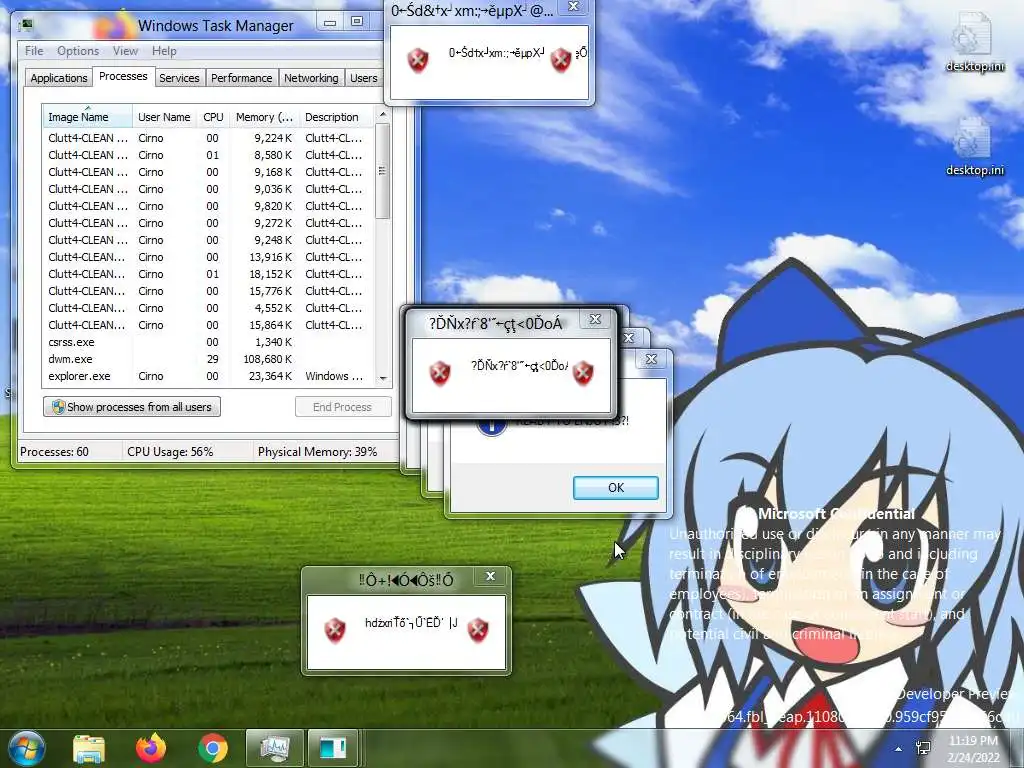Sort processes by User Name column
This screenshot has height=768, width=1024.
click(164, 117)
